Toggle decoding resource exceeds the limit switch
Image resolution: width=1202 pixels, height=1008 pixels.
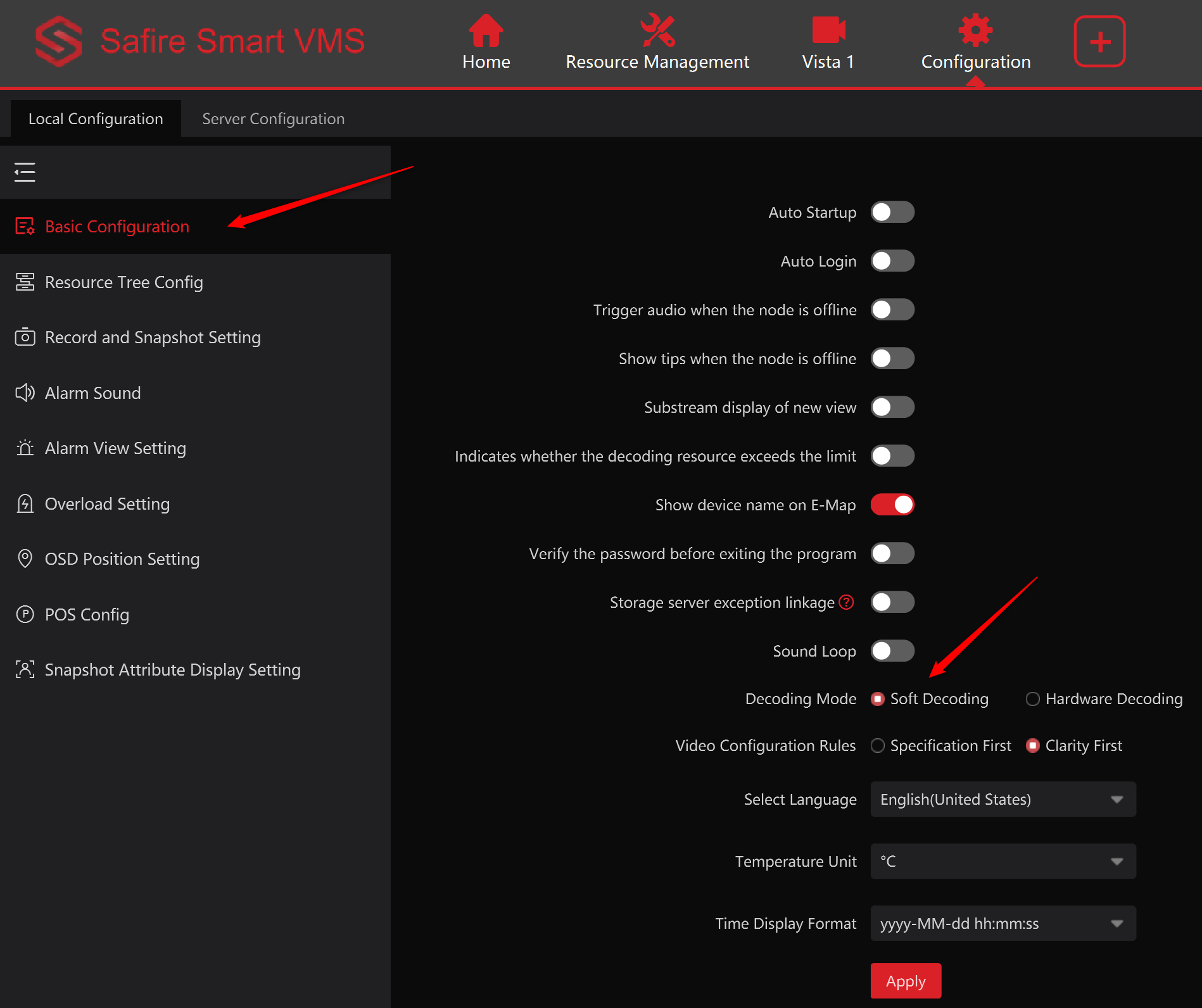coord(892,456)
